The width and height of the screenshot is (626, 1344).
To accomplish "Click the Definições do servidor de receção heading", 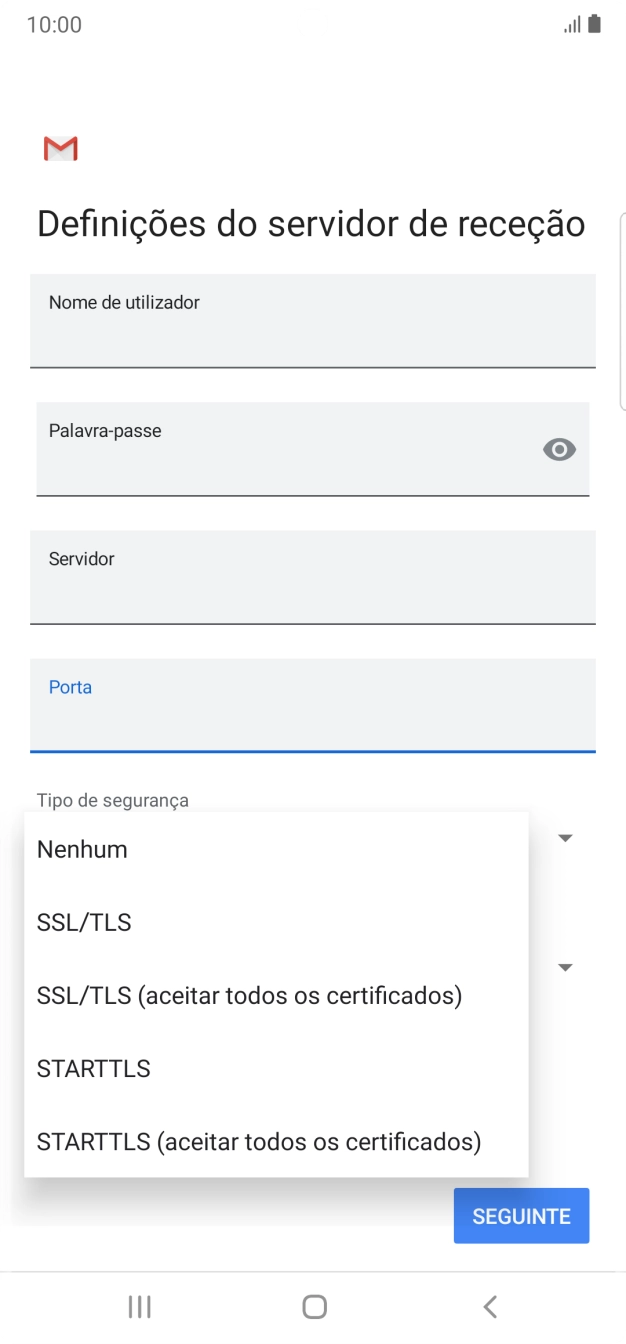I will [x=310, y=222].
